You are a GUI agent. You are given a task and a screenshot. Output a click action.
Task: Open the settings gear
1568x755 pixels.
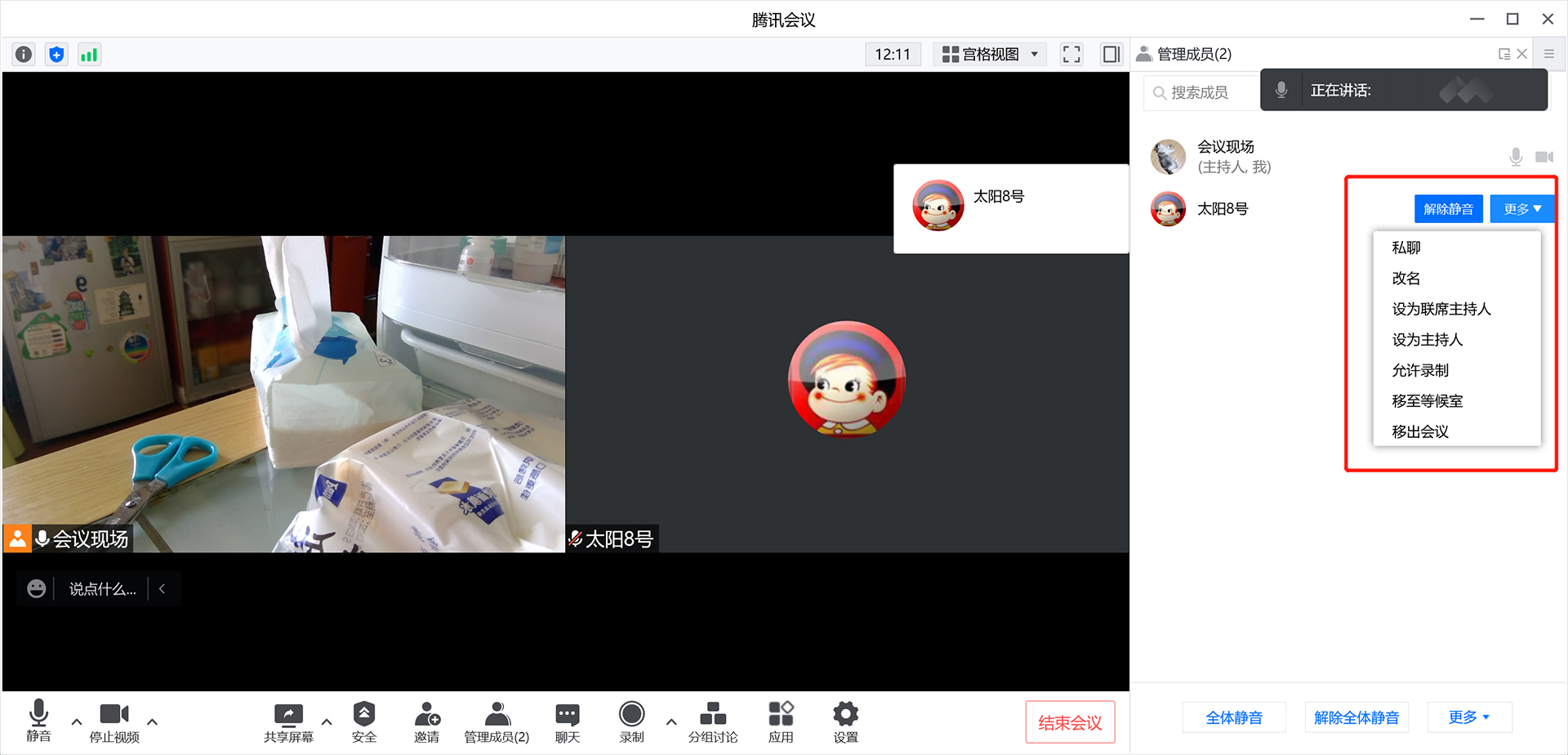(x=845, y=722)
